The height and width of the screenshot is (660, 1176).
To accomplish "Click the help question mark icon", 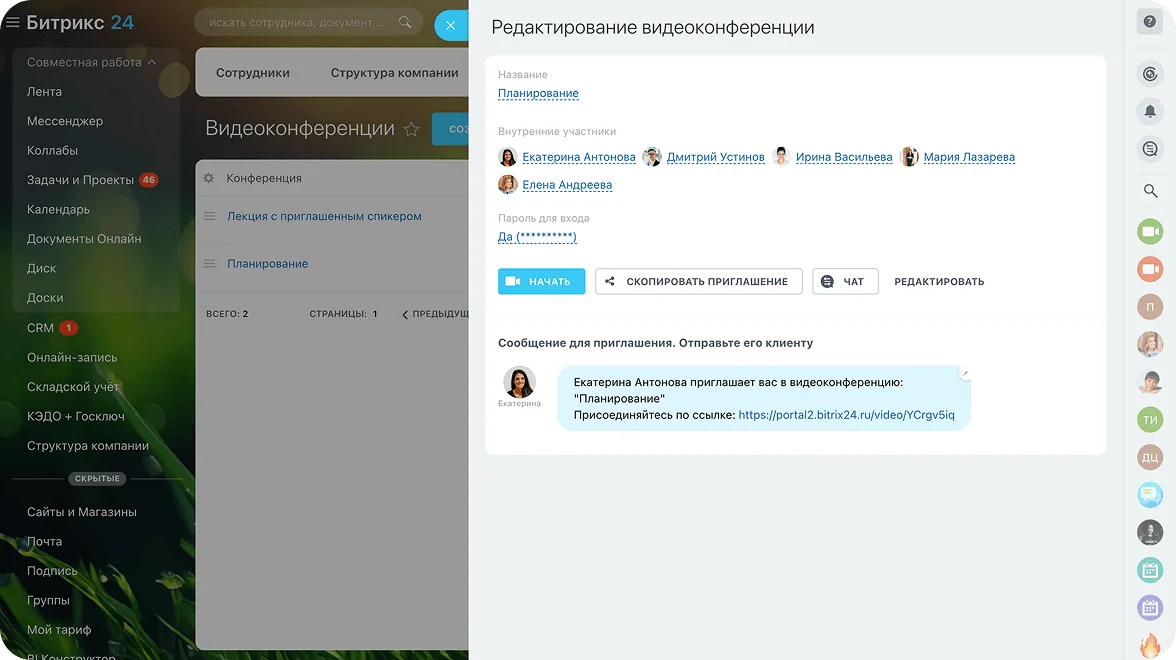I will (1150, 22).
